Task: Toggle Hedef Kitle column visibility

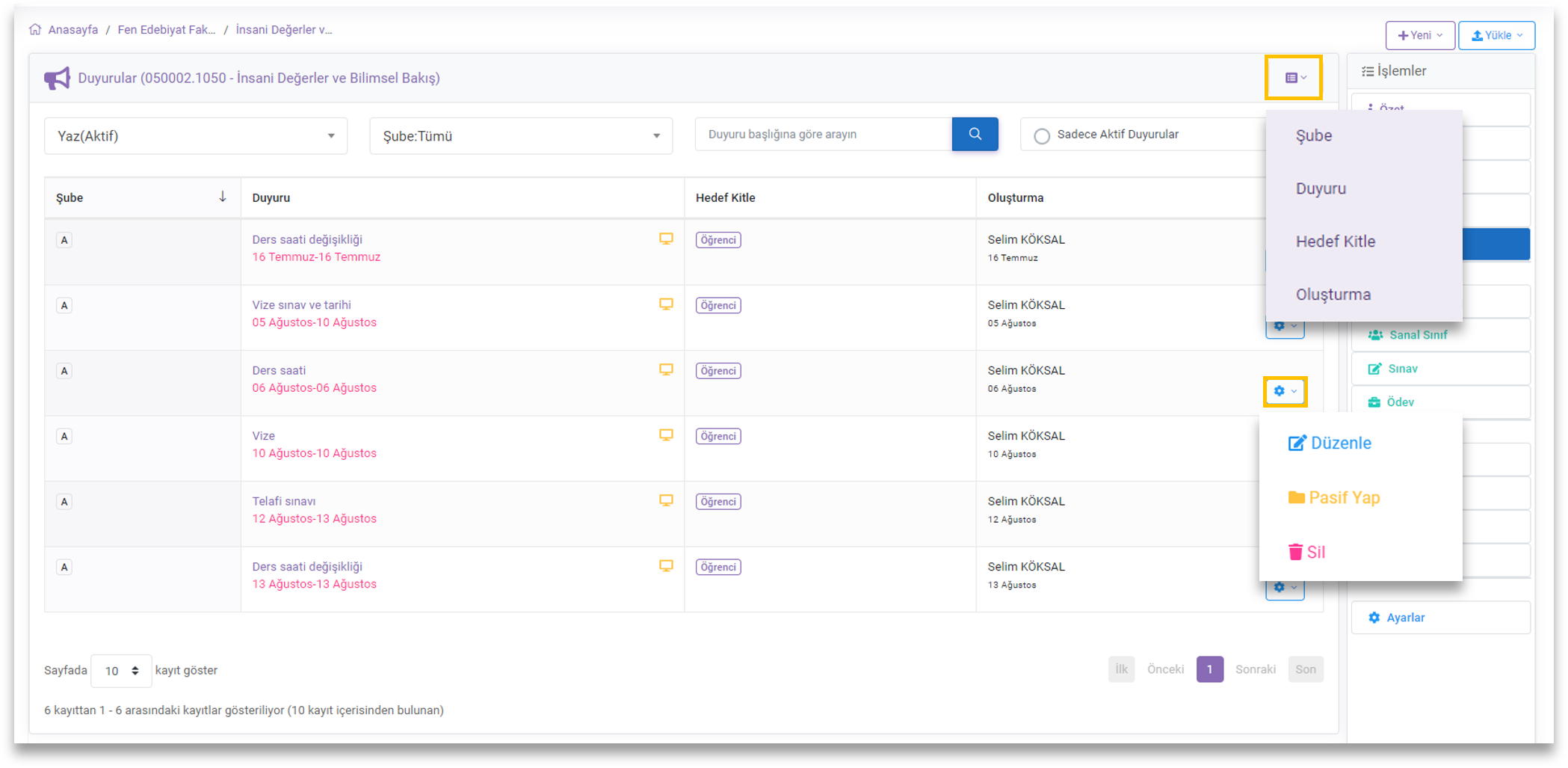Action: point(1335,242)
